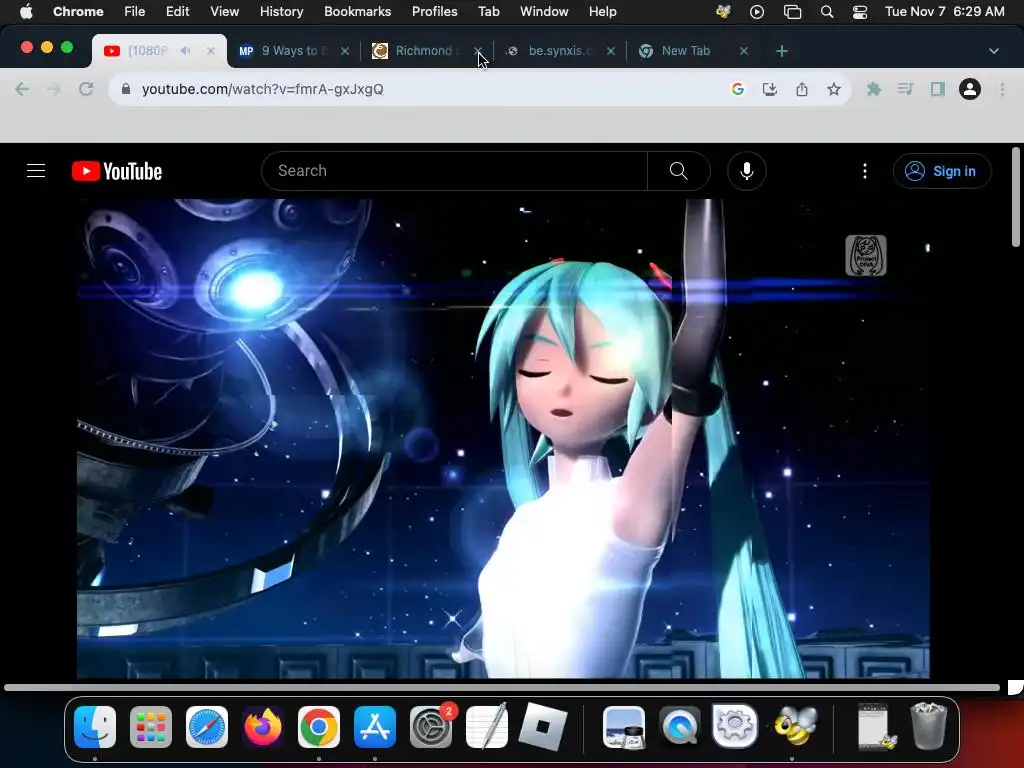Image resolution: width=1024 pixels, height=768 pixels.
Task: Click the Google icon in address bar
Action: (x=738, y=89)
